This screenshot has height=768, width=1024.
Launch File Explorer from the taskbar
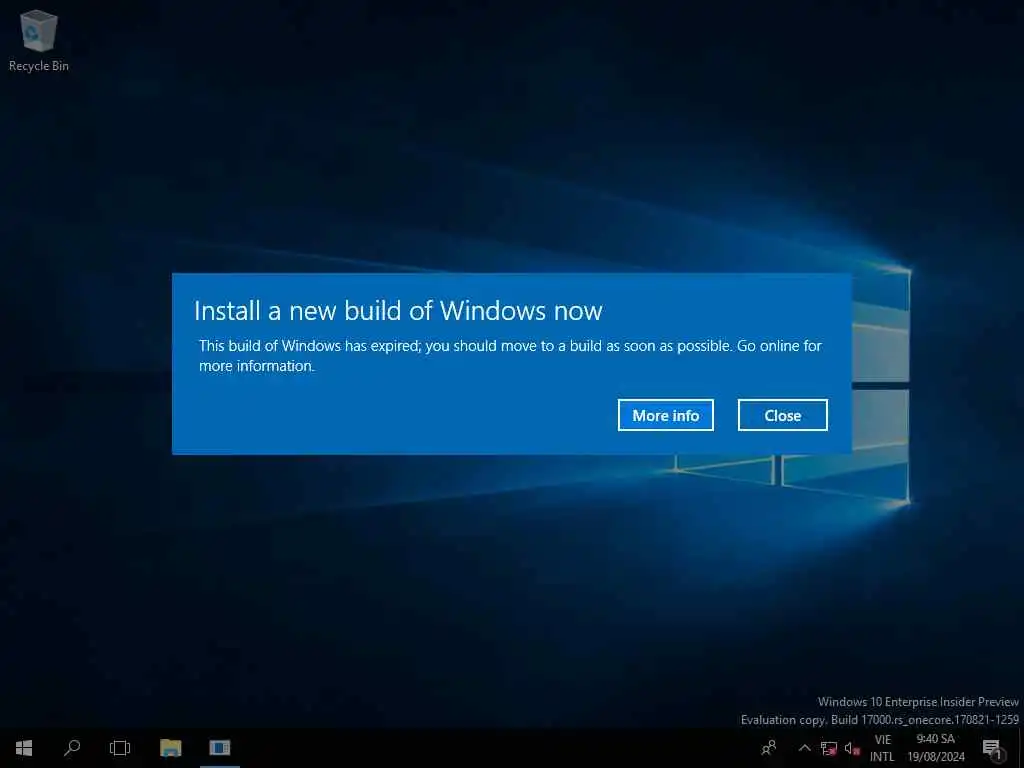pyautogui.click(x=170, y=748)
